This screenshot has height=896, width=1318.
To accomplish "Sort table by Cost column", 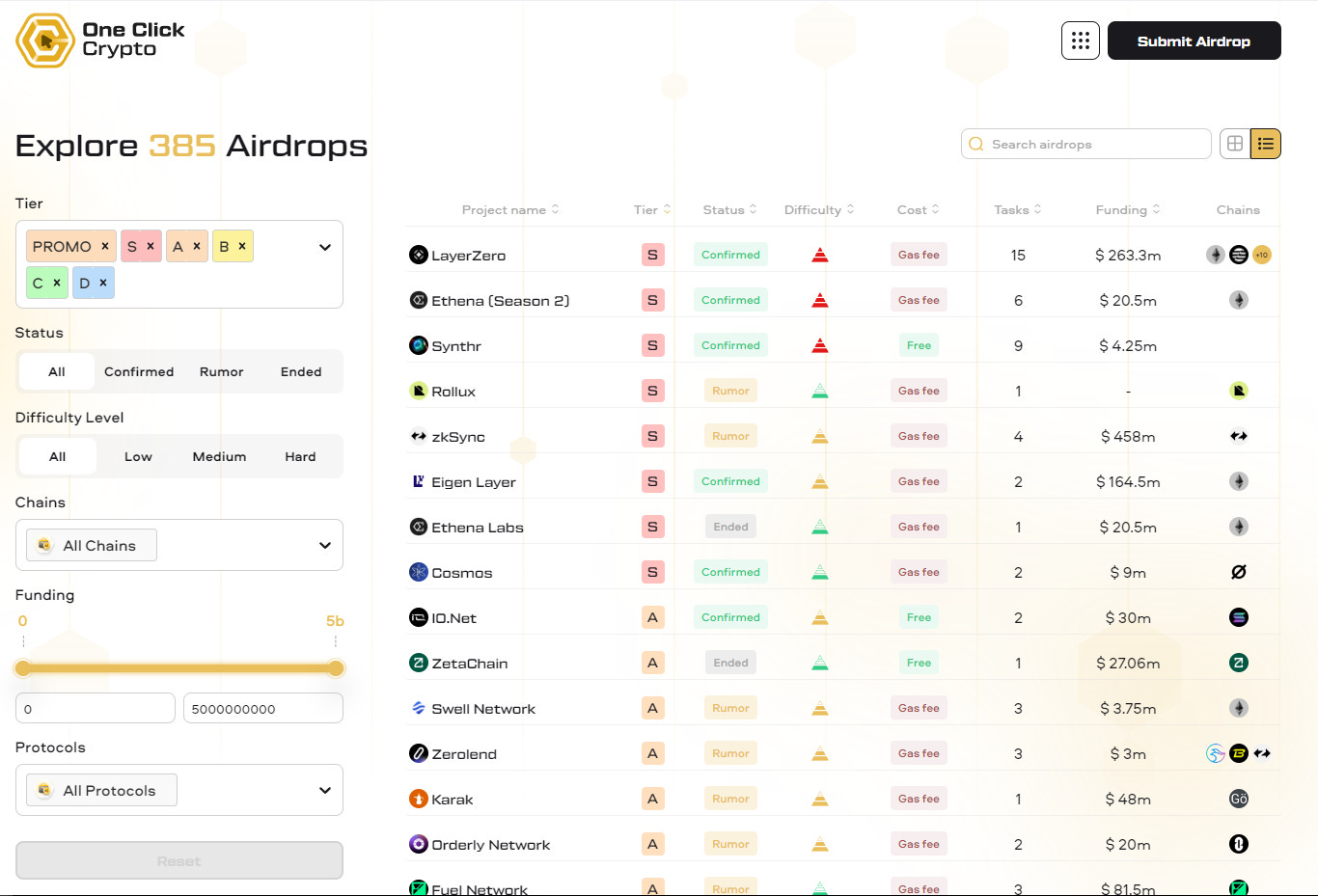I will [918, 209].
